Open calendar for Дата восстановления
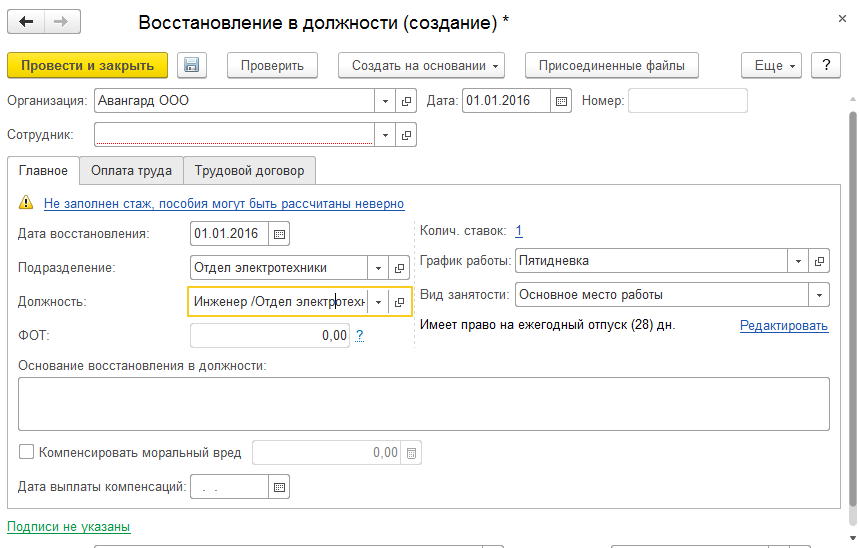 pyautogui.click(x=279, y=234)
